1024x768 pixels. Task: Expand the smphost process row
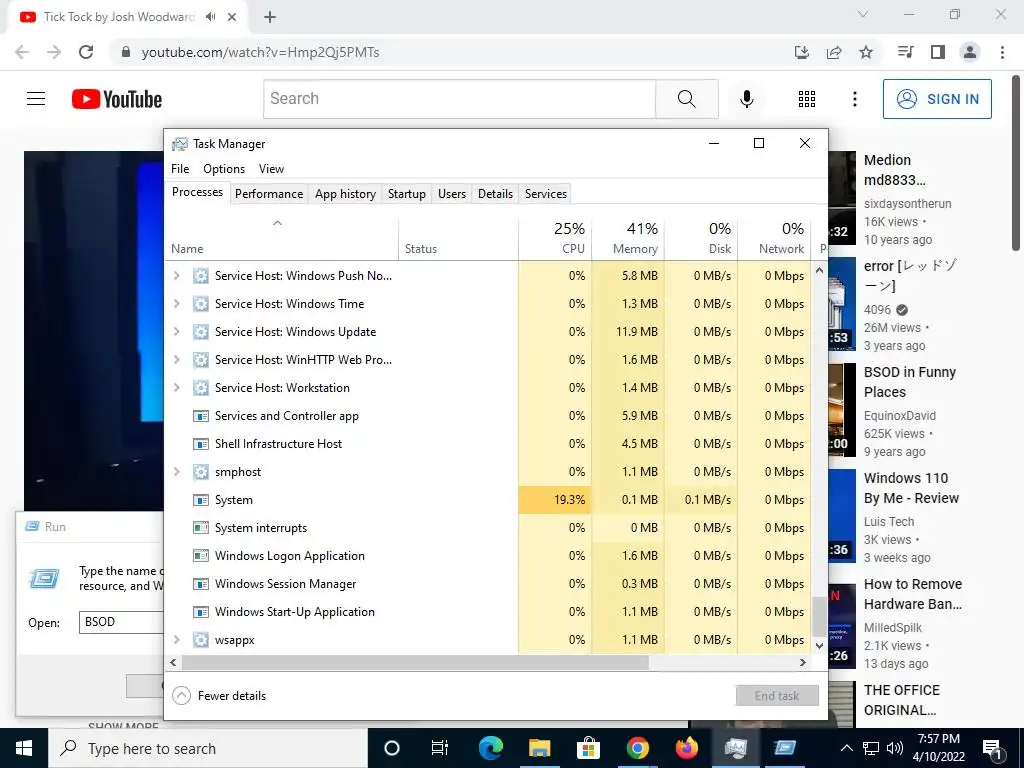176,472
